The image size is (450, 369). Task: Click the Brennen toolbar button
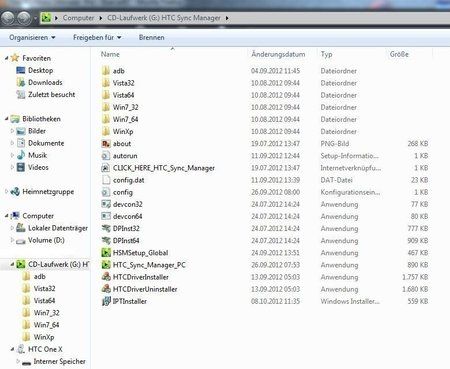pos(151,37)
